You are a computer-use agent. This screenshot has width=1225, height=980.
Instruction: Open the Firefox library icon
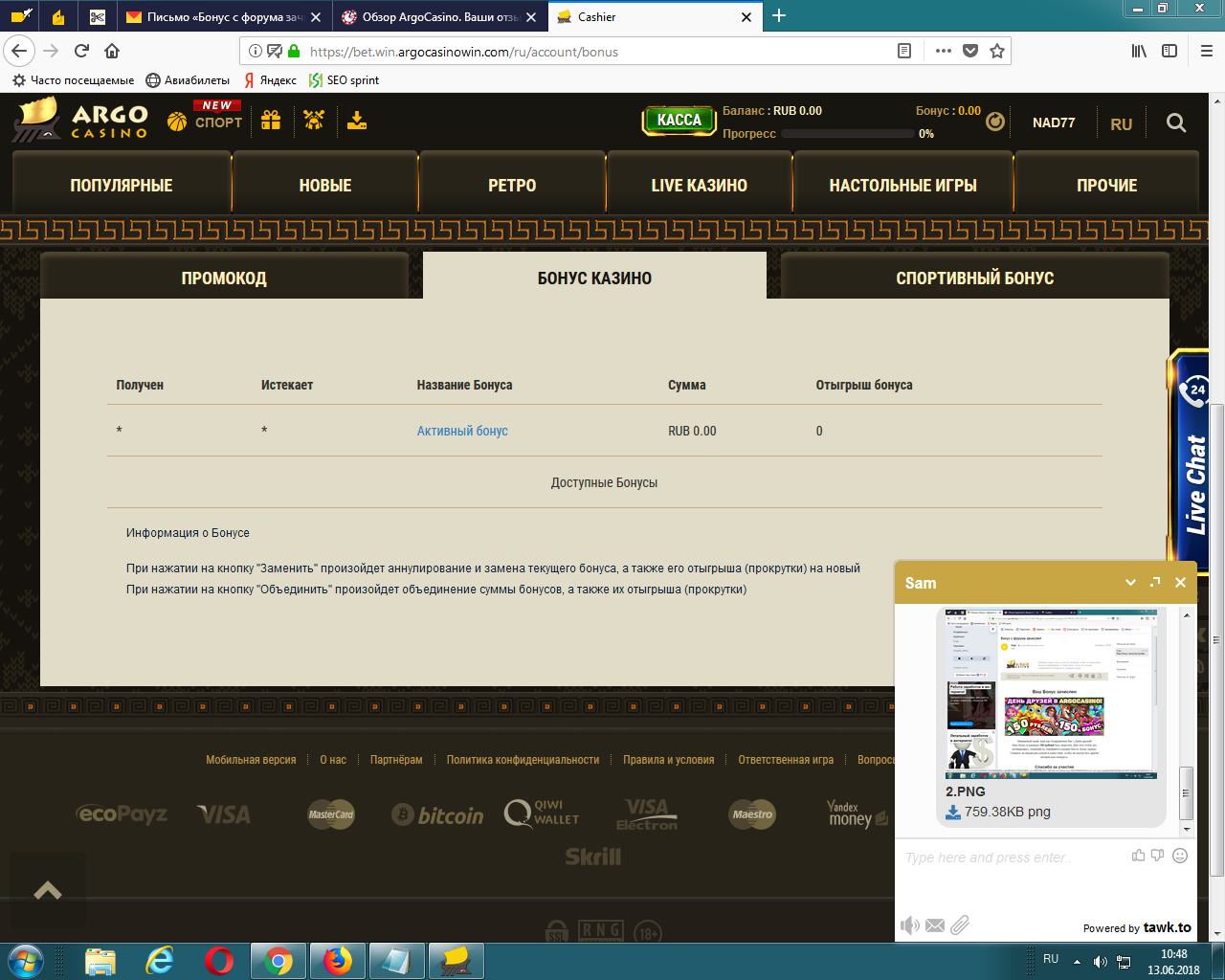[1139, 52]
